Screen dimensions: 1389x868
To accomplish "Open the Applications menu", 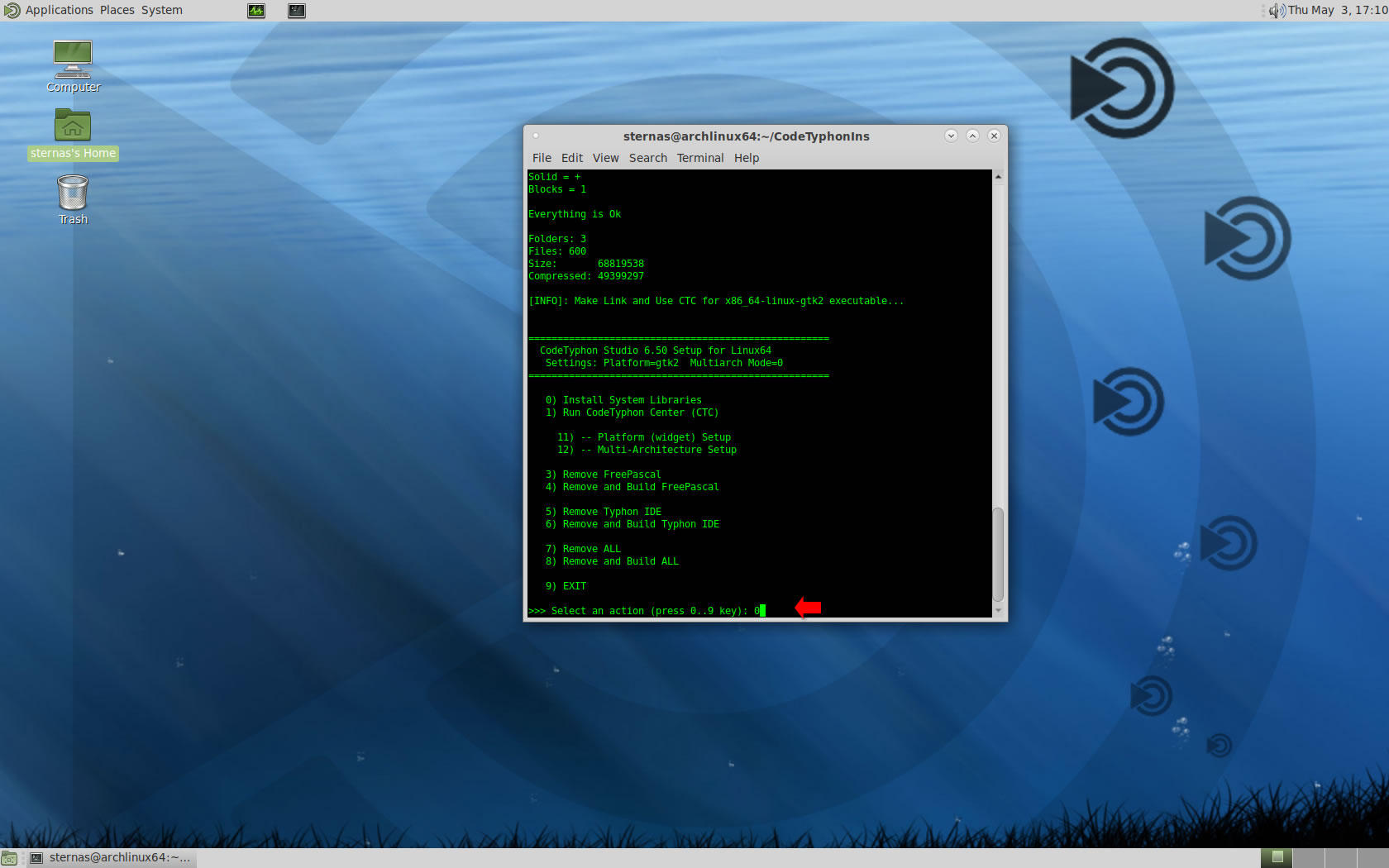I will pos(59,10).
